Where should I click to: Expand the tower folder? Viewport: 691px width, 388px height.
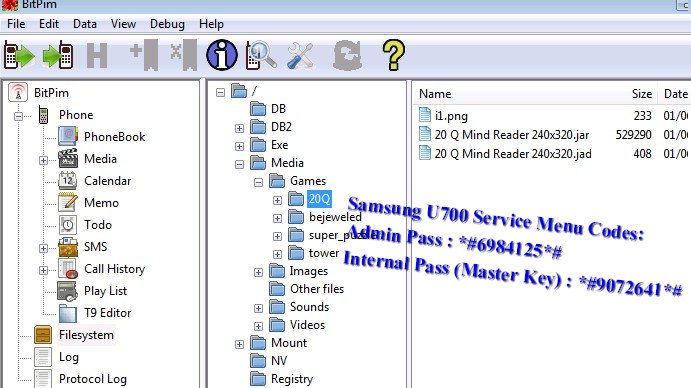(277, 254)
